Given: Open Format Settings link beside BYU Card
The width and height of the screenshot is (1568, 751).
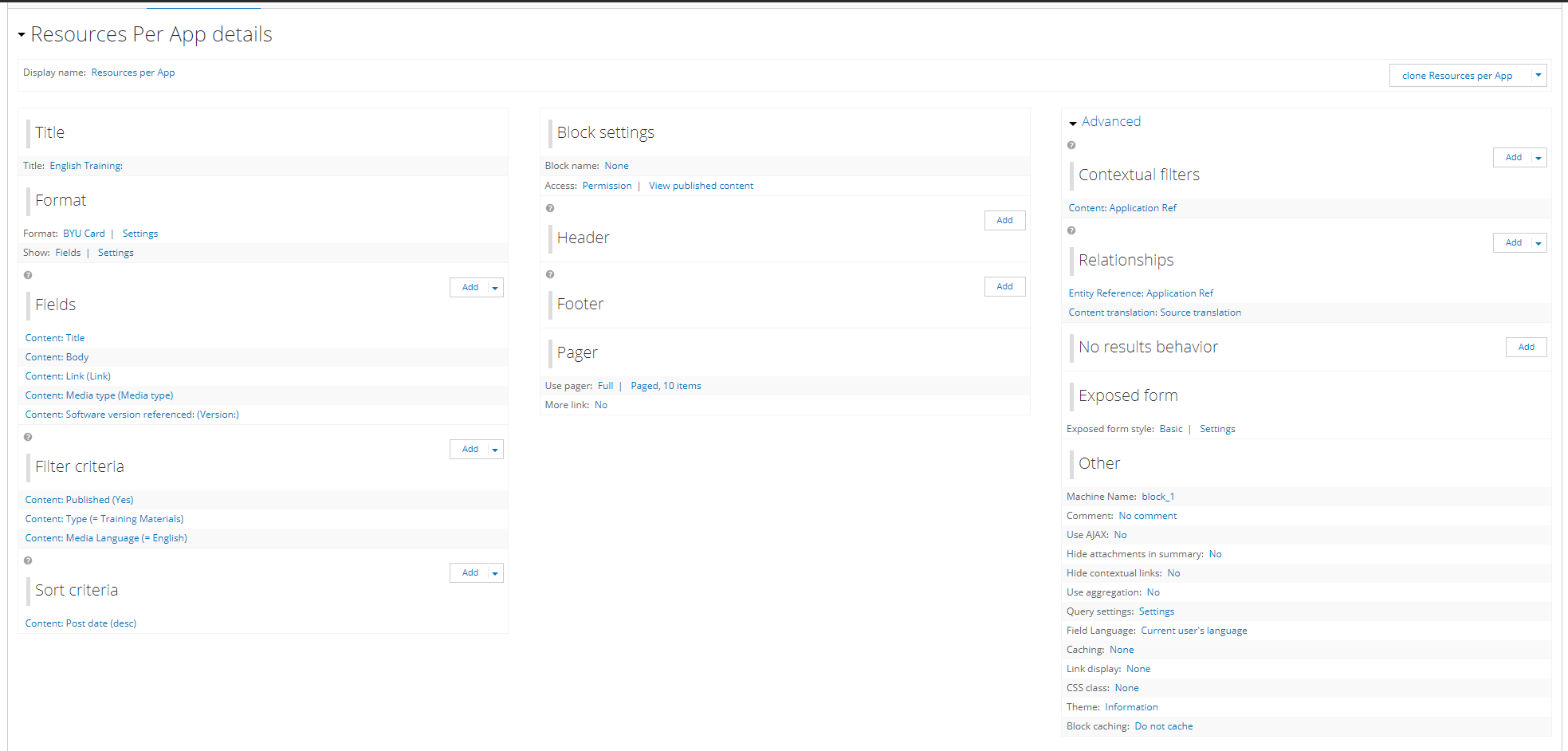Looking at the screenshot, I should [140, 234].
